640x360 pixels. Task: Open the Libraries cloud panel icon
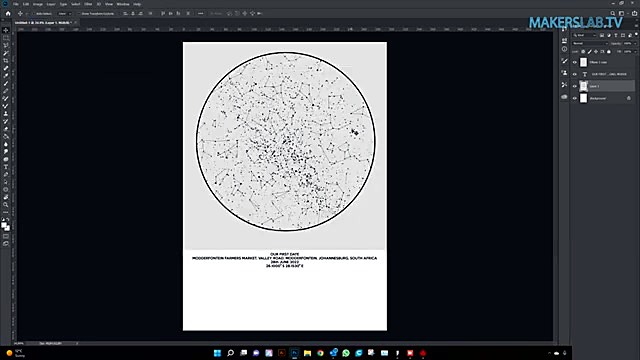coord(564,97)
